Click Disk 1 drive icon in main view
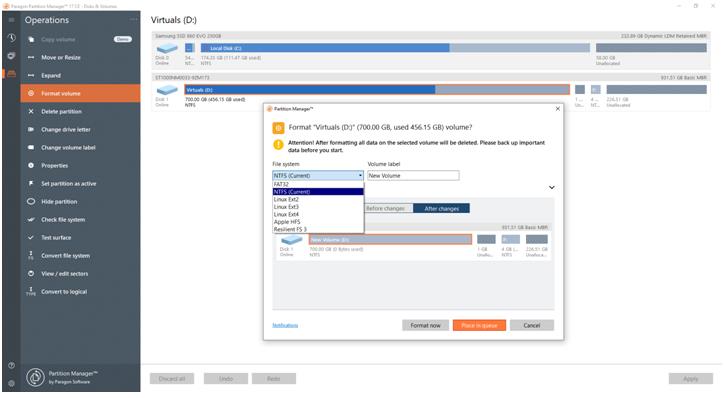Image resolution: width=724 pixels, height=398 pixels. (x=167, y=90)
